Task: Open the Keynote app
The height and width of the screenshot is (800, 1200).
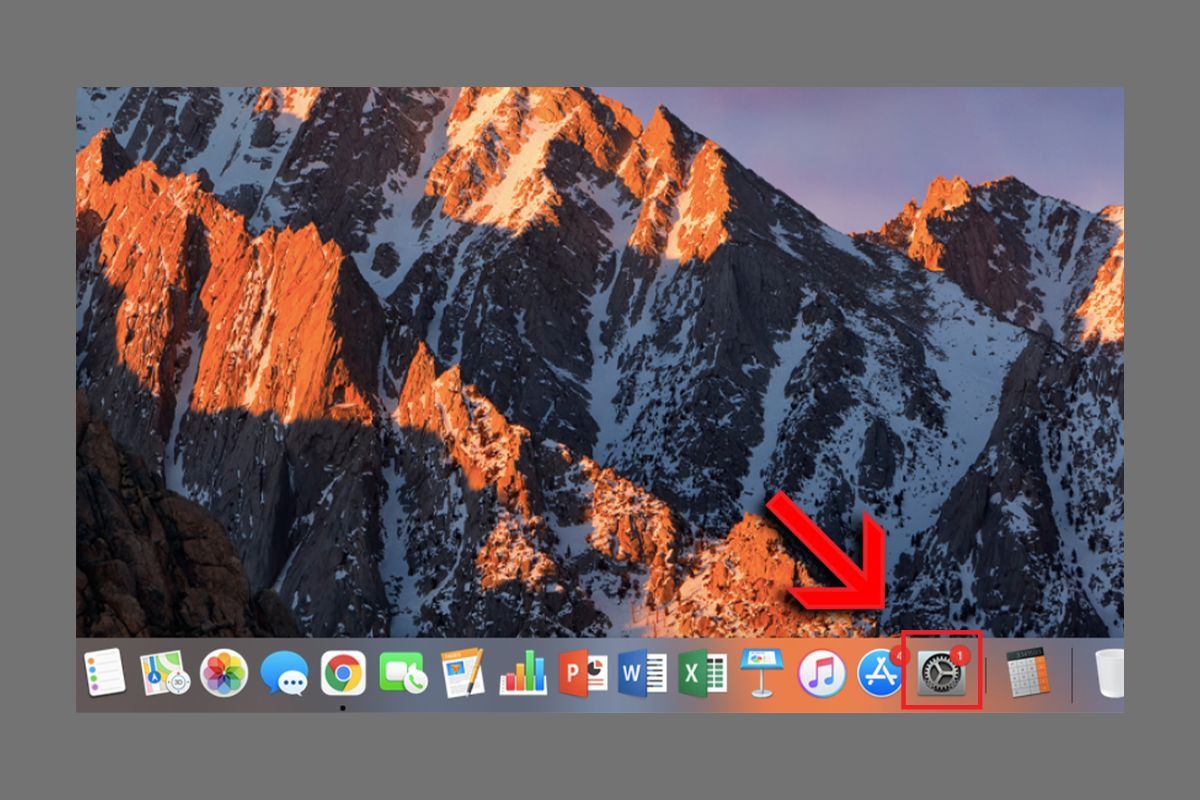Action: pyautogui.click(x=762, y=673)
